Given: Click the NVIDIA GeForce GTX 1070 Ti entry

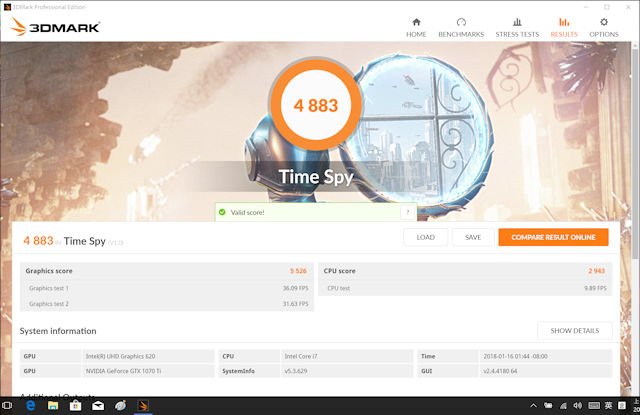Looking at the screenshot, I should click(123, 371).
